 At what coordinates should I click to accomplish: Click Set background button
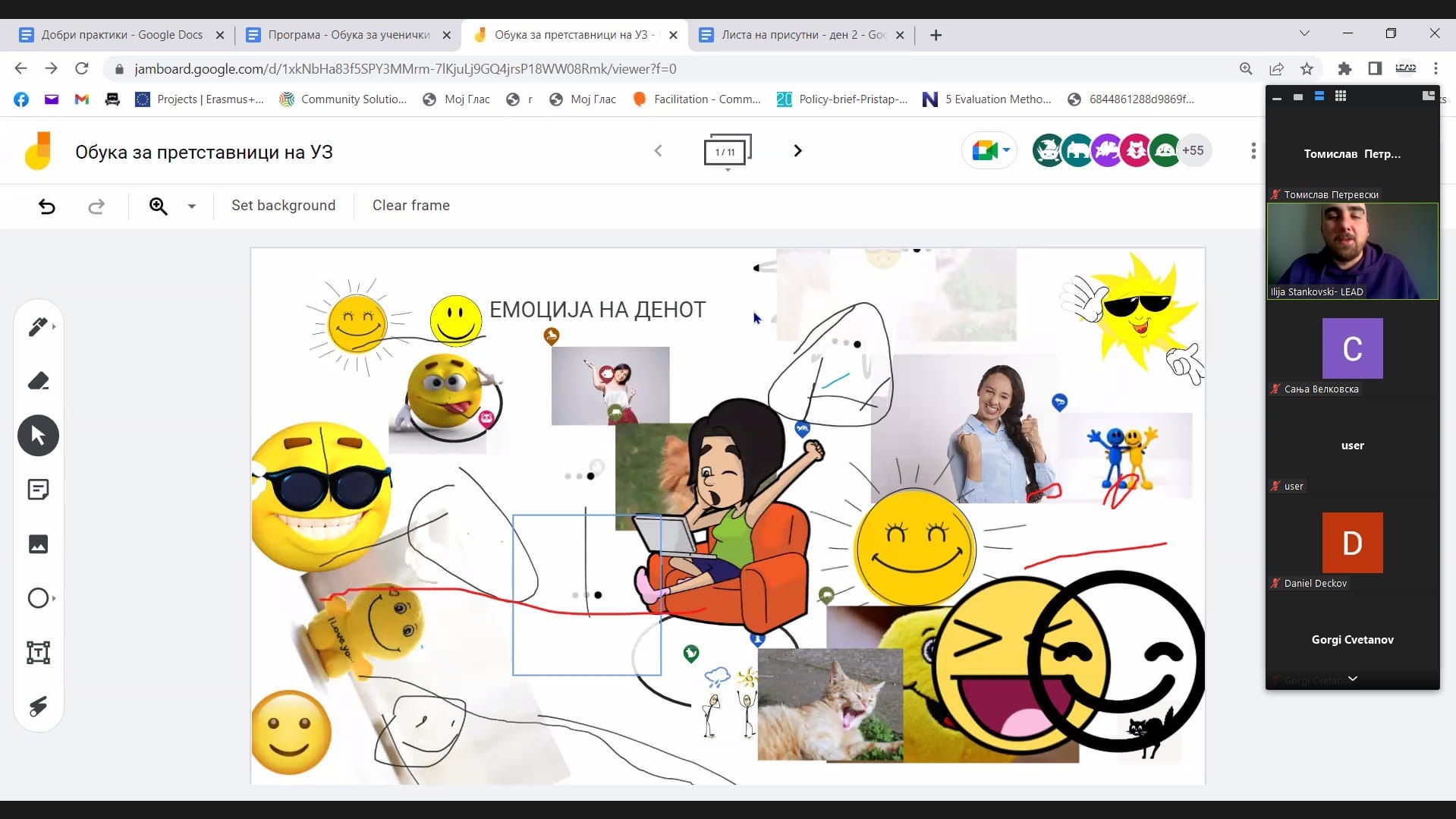pyautogui.click(x=283, y=206)
